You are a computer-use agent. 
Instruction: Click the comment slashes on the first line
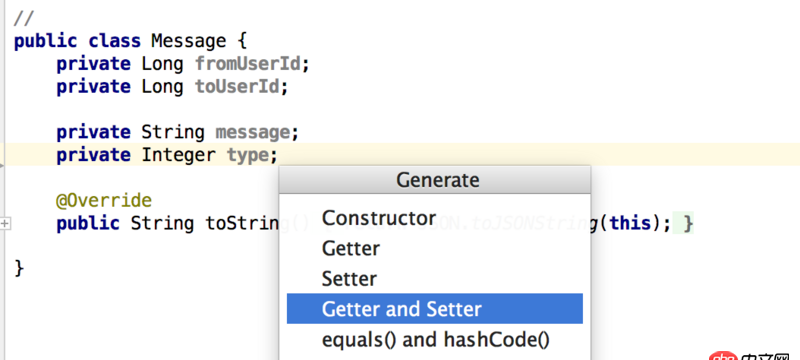(24, 18)
